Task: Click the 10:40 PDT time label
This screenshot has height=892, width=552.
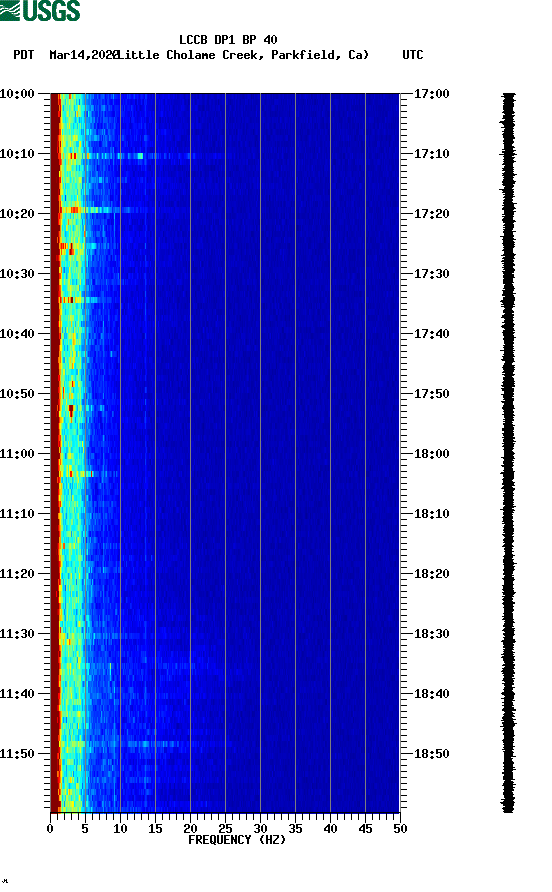Action: (17, 334)
